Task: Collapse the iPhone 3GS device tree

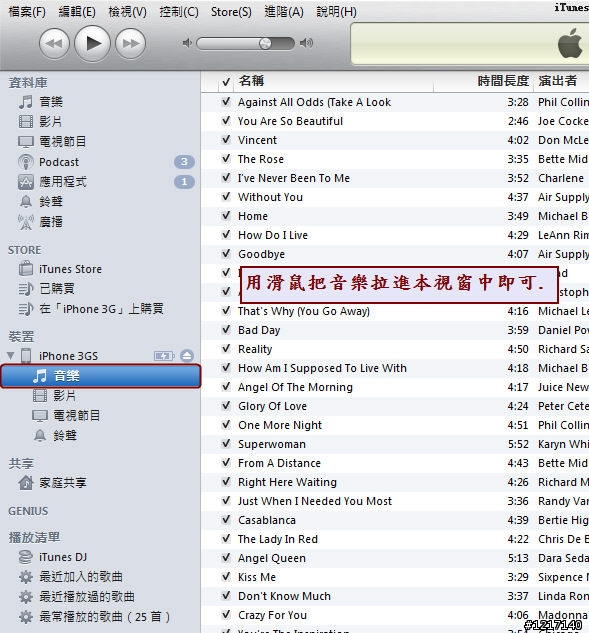Action: click(11, 356)
